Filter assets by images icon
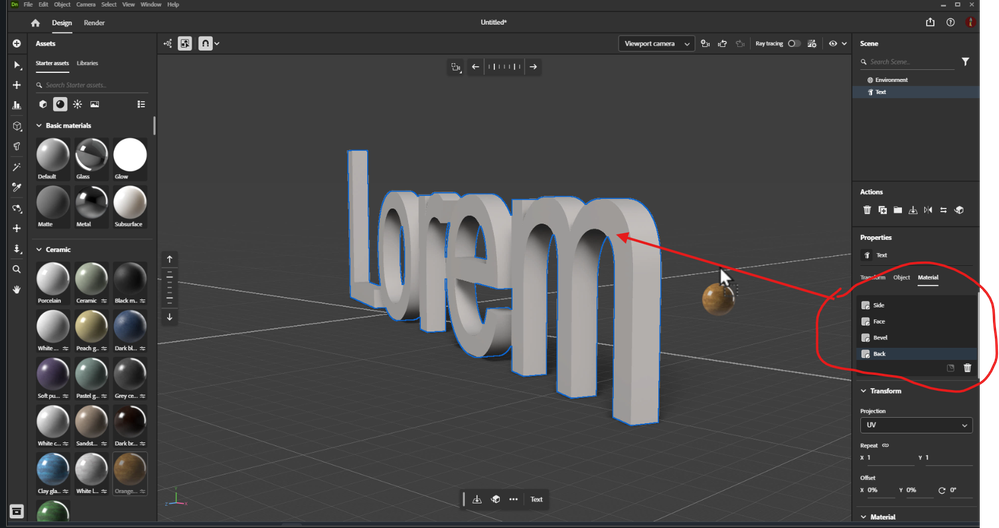Viewport: 999px width, 528px height. 94,104
